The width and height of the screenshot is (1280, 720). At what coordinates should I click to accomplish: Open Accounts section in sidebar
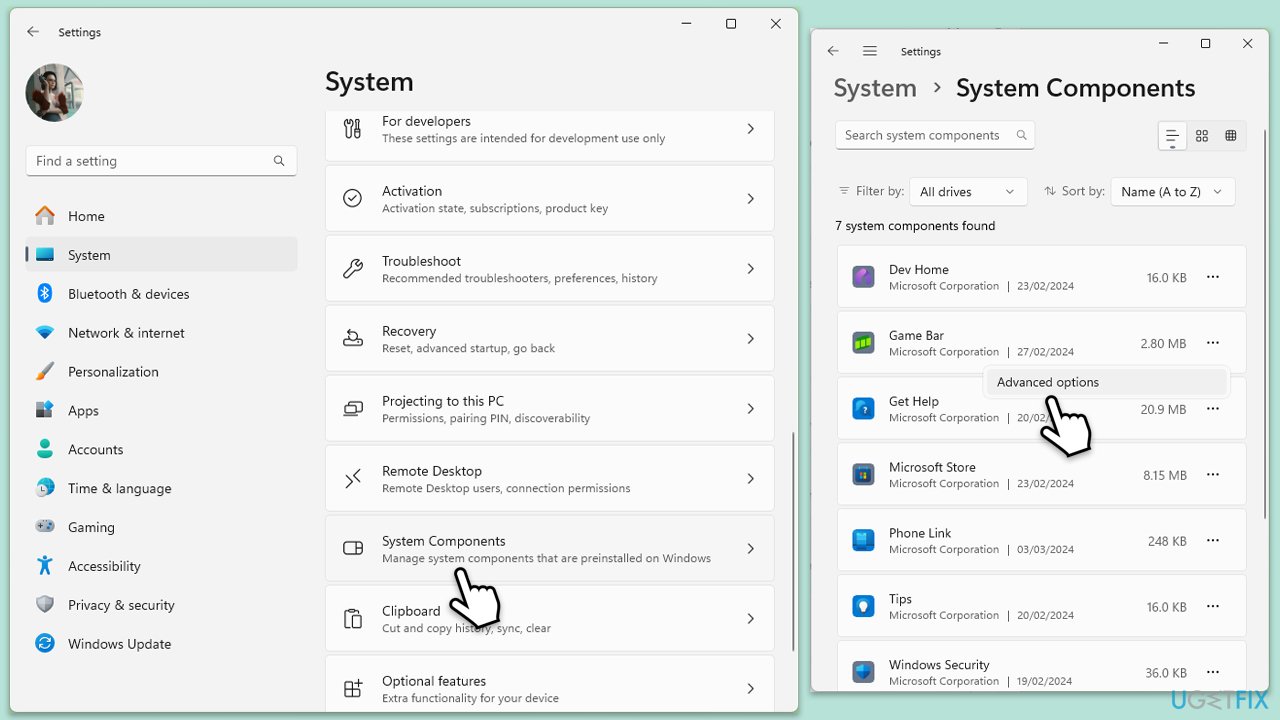click(x=161, y=450)
